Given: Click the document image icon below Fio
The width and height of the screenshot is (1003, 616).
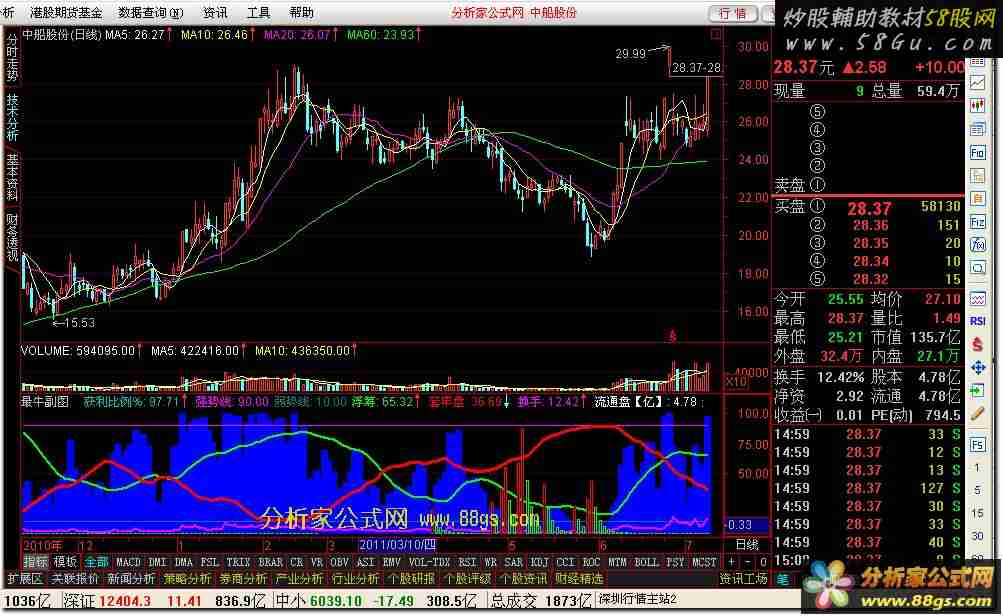Looking at the screenshot, I should 977,176.
